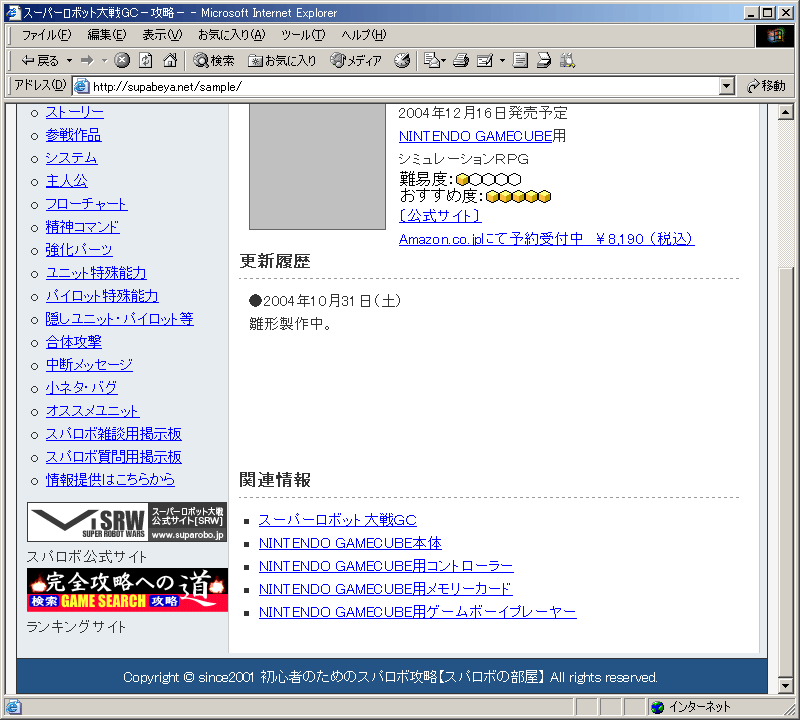Click the Forward arrow toolbar button
800x720 pixels.
coord(88,61)
